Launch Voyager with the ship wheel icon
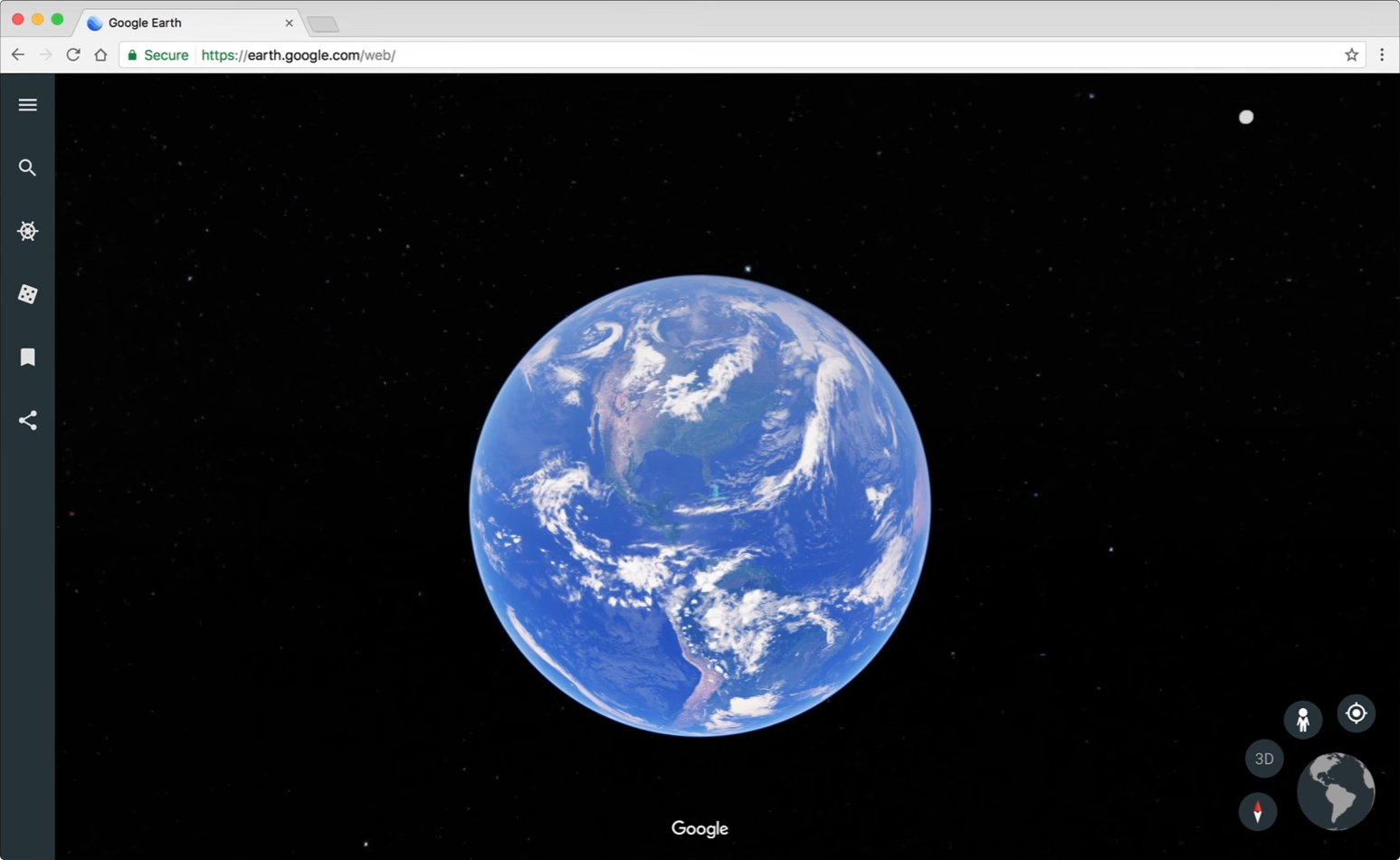This screenshot has height=860, width=1400. (27, 231)
